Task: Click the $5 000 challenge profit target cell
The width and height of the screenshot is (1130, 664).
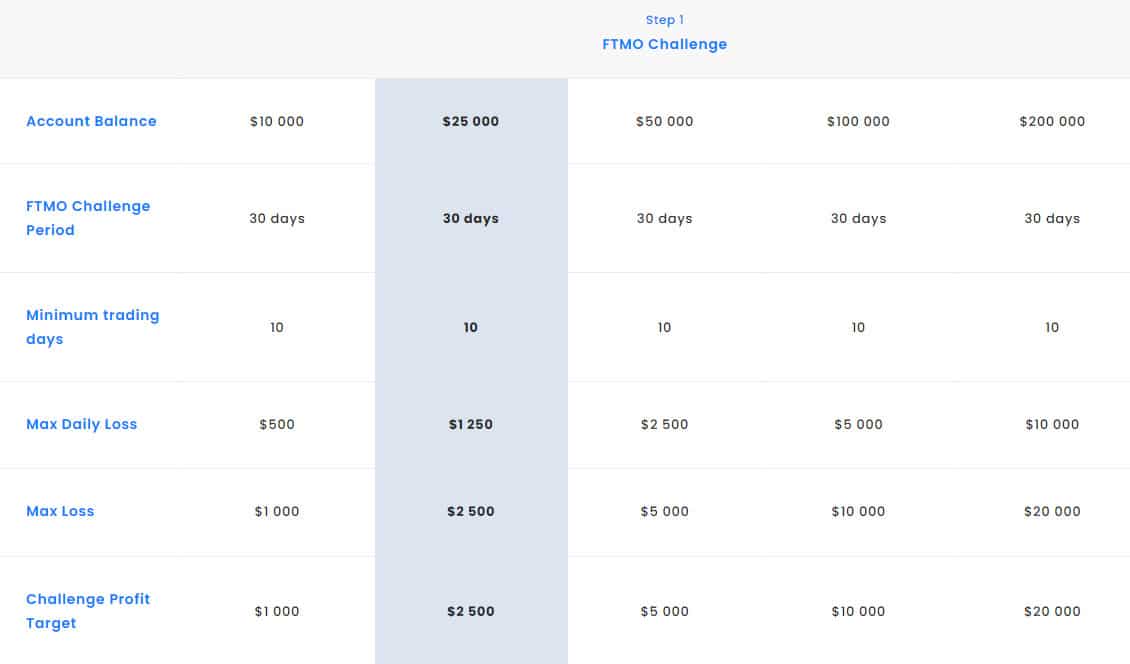Action: pyautogui.click(x=664, y=611)
